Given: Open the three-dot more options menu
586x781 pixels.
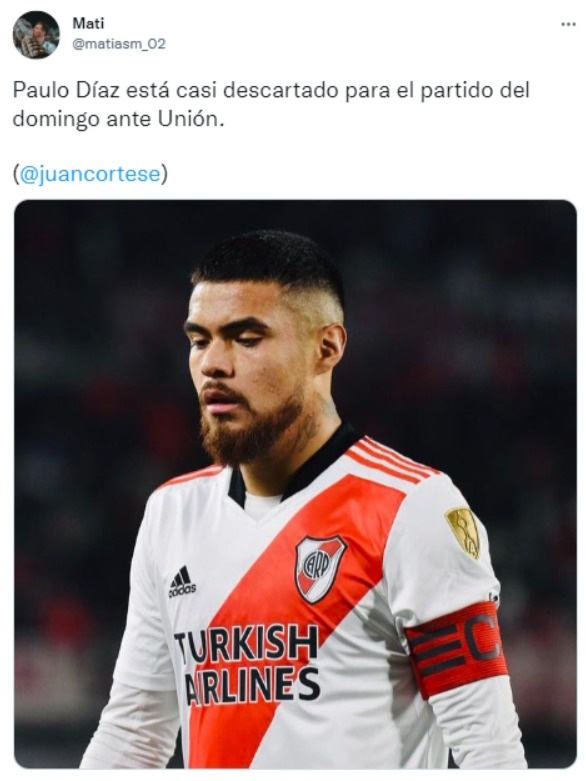Looking at the screenshot, I should (568, 24).
